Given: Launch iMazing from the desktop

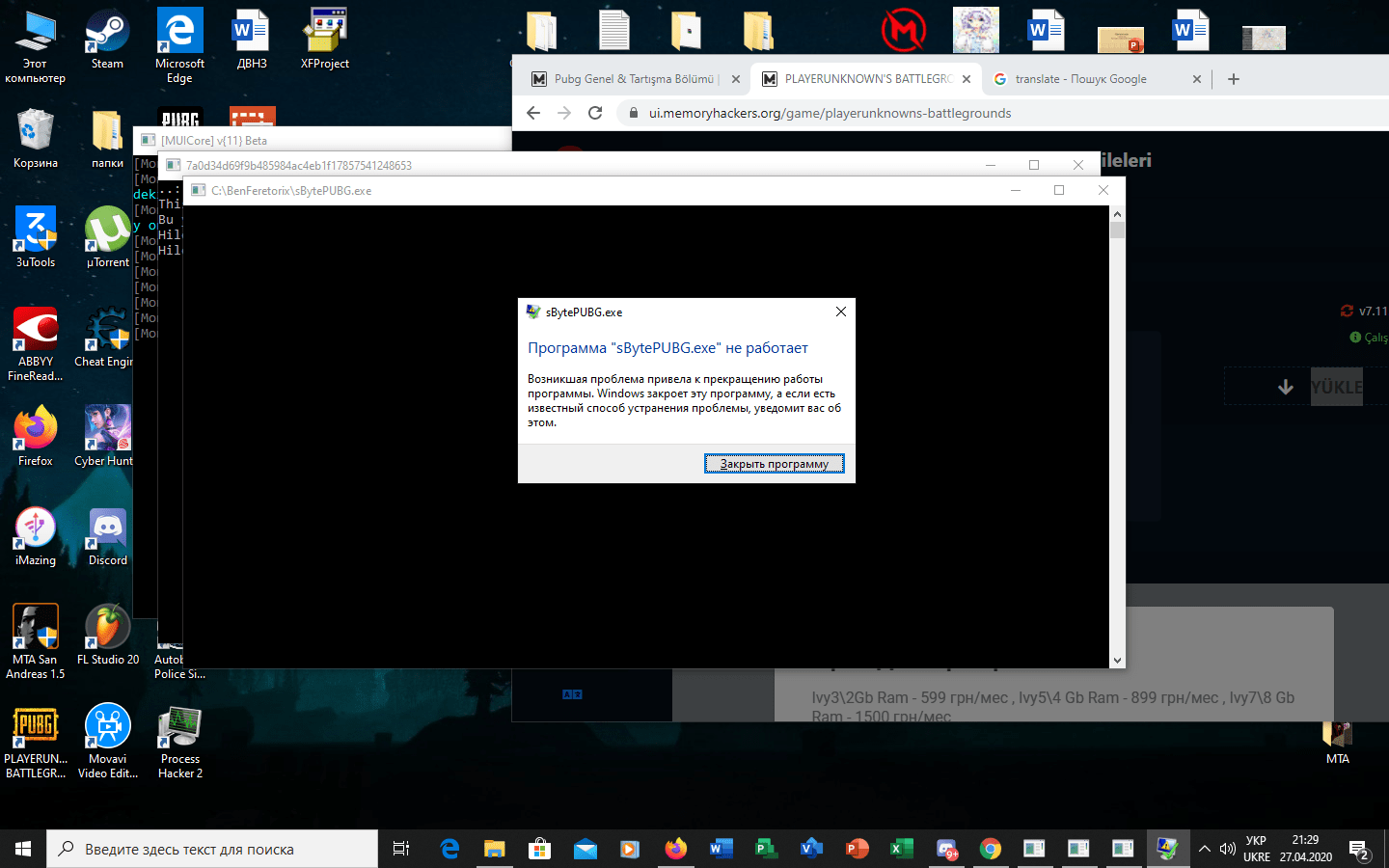Looking at the screenshot, I should (36, 535).
